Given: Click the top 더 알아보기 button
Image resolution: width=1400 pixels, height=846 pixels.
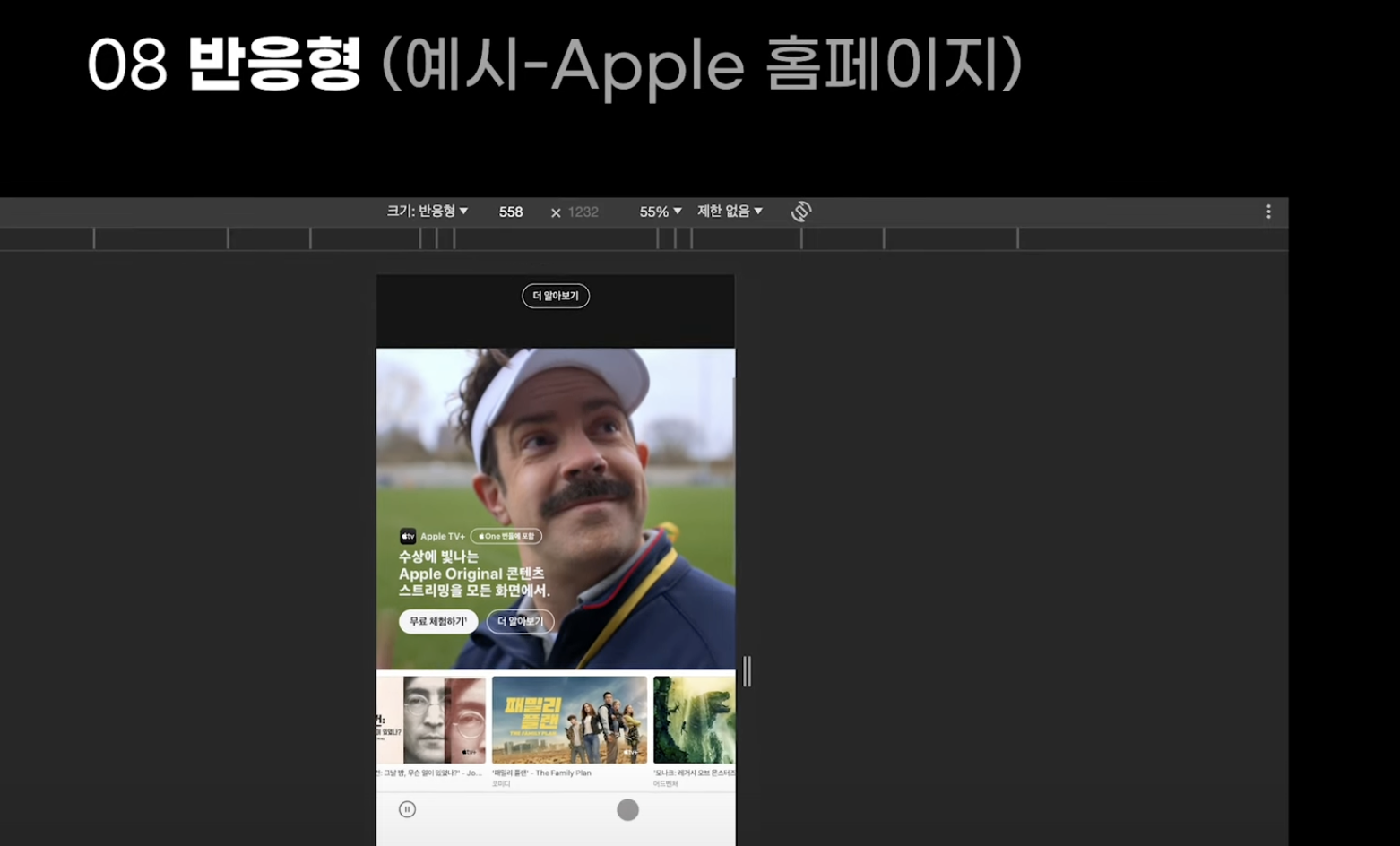Looking at the screenshot, I should coord(556,296).
